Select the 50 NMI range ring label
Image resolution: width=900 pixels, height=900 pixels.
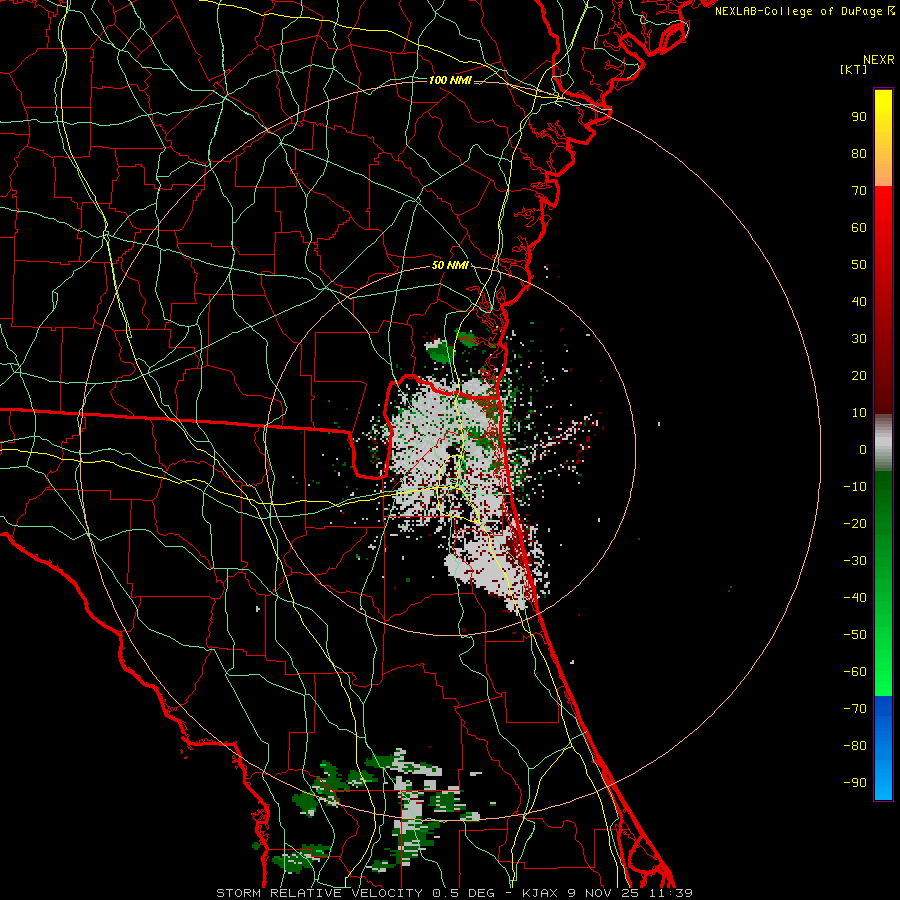[x=450, y=265]
